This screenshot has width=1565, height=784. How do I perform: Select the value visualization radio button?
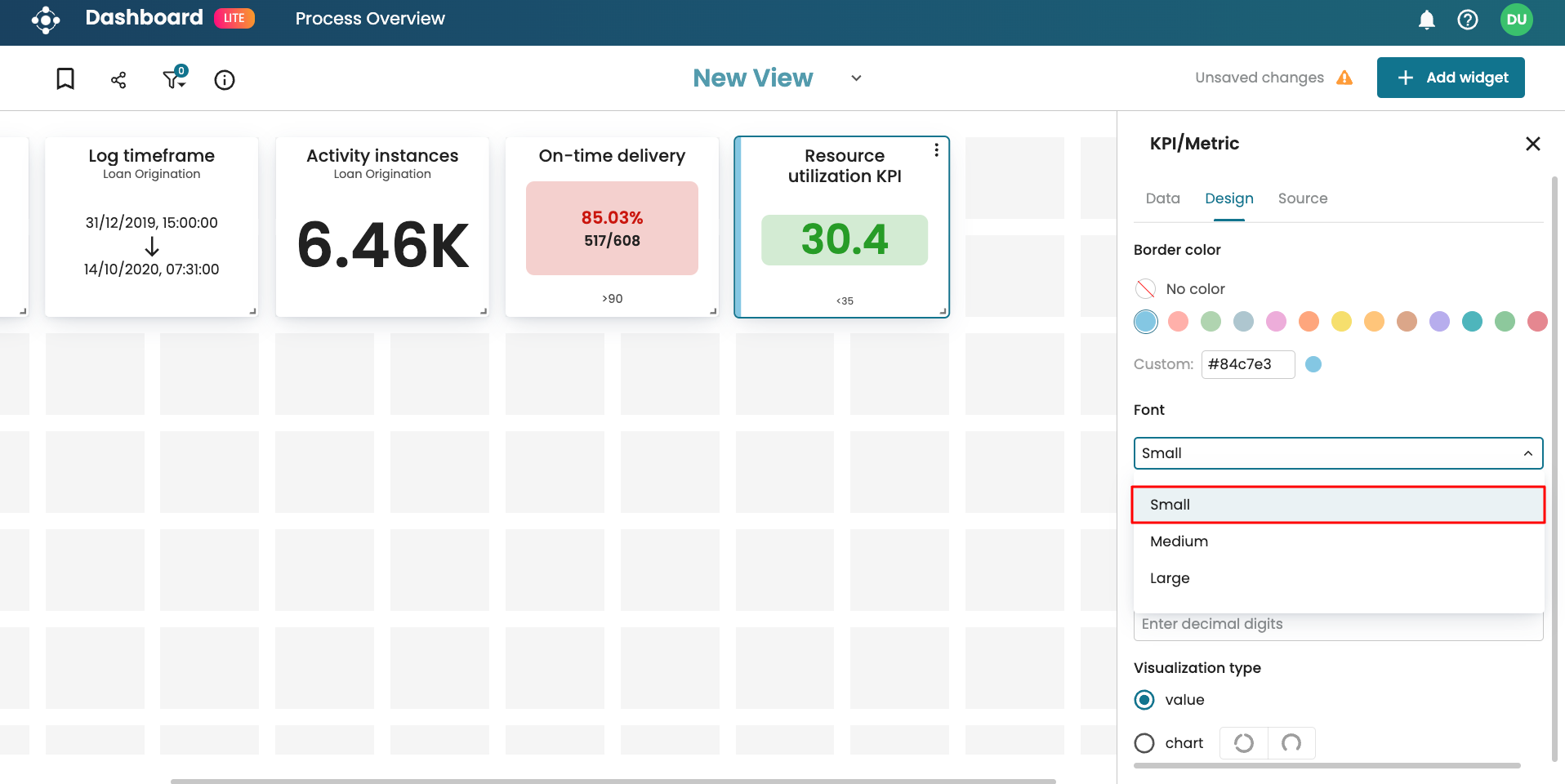pos(1144,700)
